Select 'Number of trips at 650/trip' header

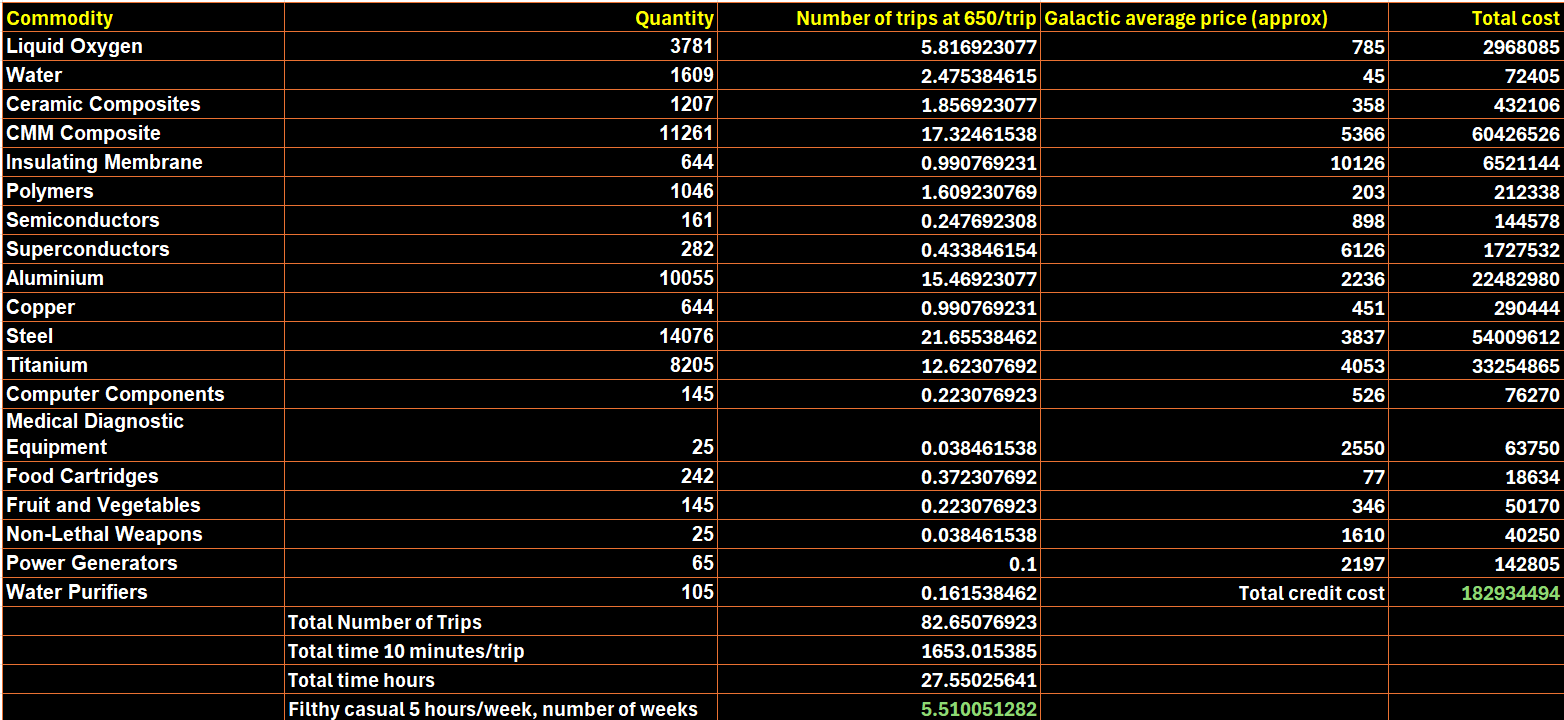(x=879, y=17)
